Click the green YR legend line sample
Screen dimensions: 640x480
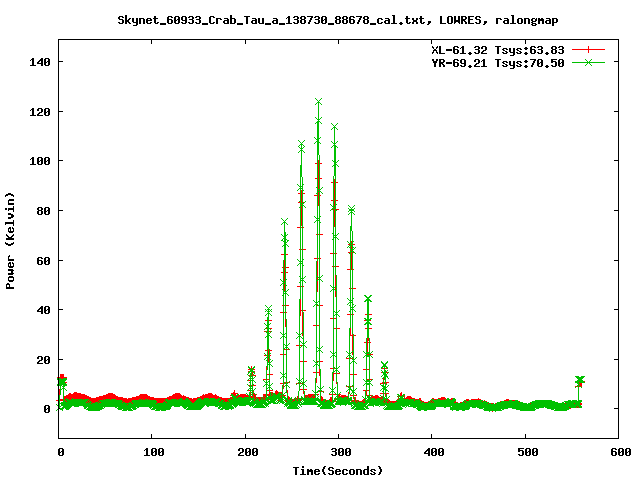point(588,62)
